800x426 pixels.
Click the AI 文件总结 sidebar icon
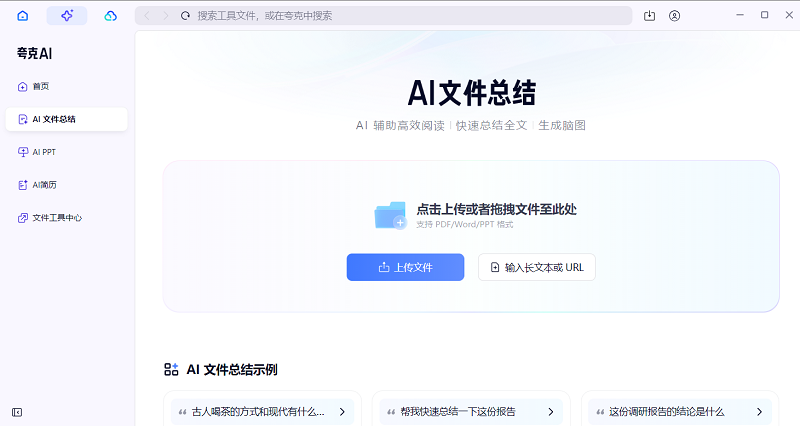click(22, 119)
